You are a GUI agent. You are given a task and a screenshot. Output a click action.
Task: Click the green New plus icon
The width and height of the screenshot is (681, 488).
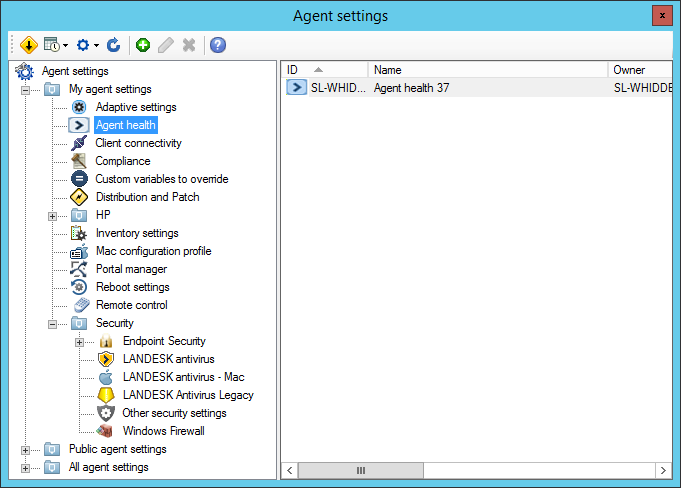click(x=143, y=45)
